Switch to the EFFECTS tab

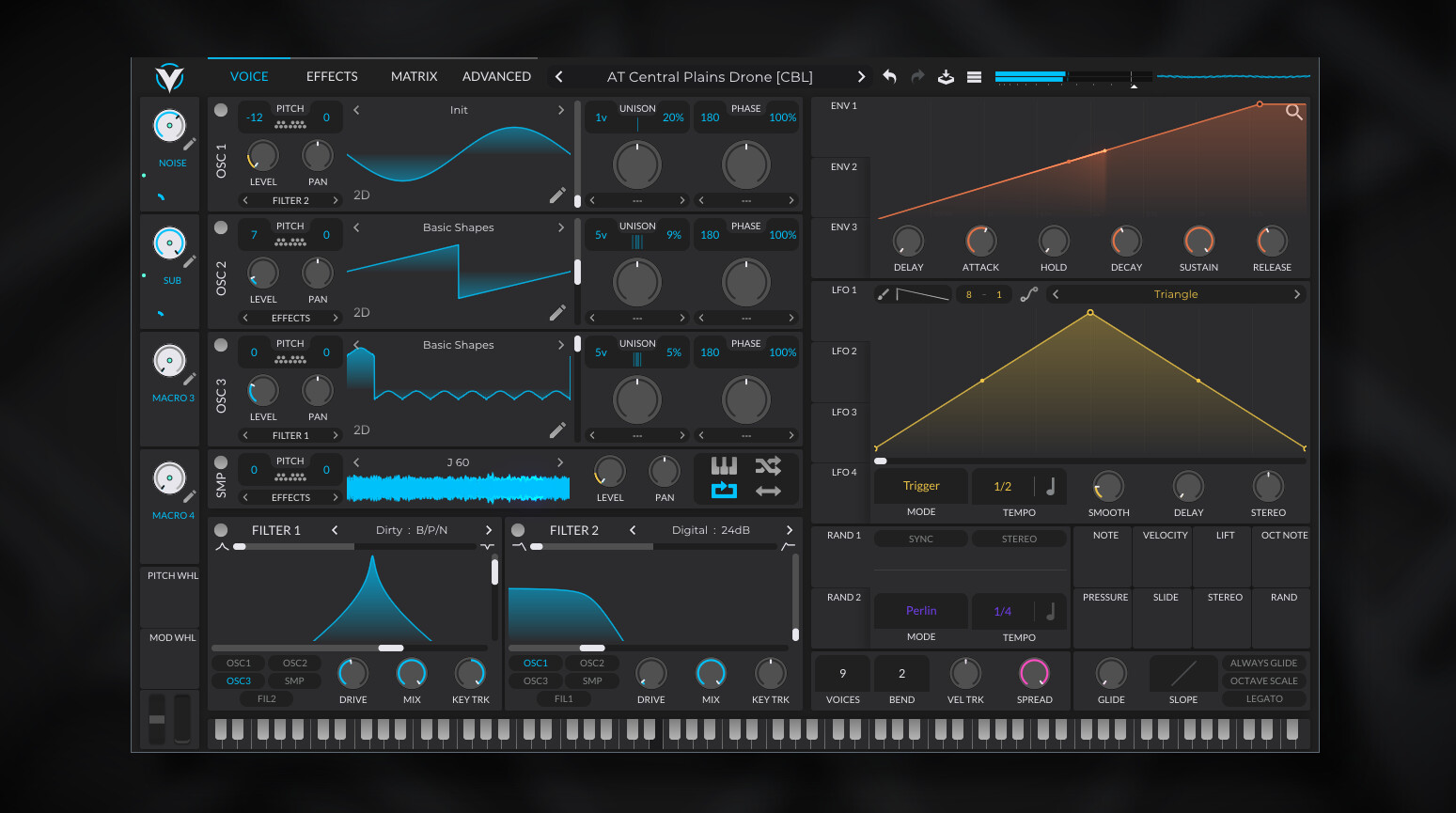[332, 77]
